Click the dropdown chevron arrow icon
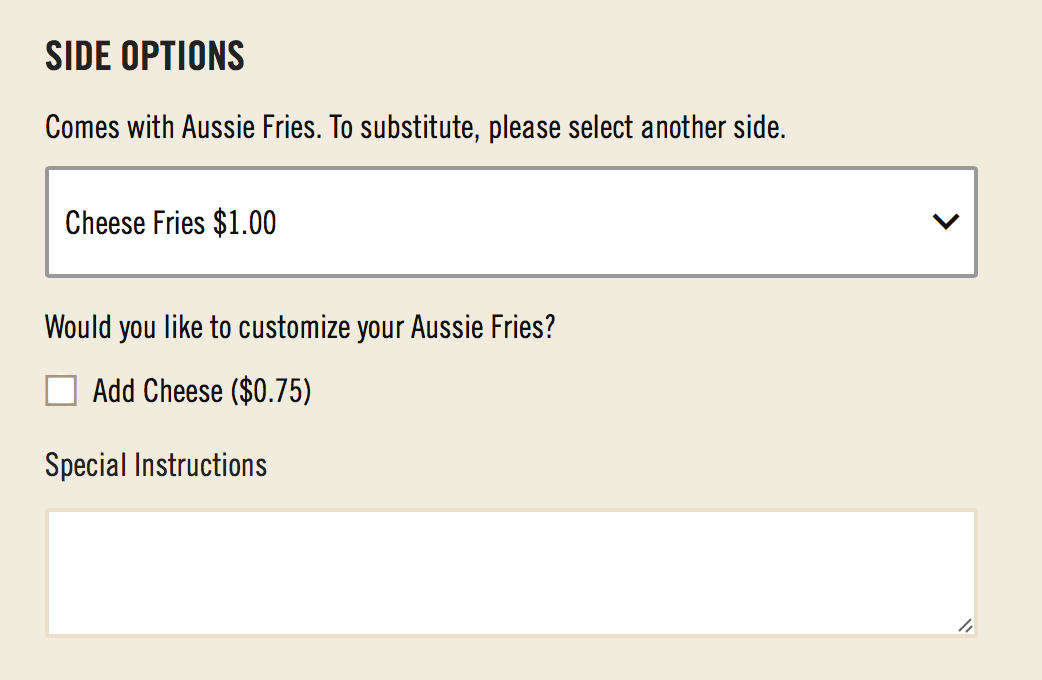Screen dimensions: 1042x680 click(x=945, y=222)
